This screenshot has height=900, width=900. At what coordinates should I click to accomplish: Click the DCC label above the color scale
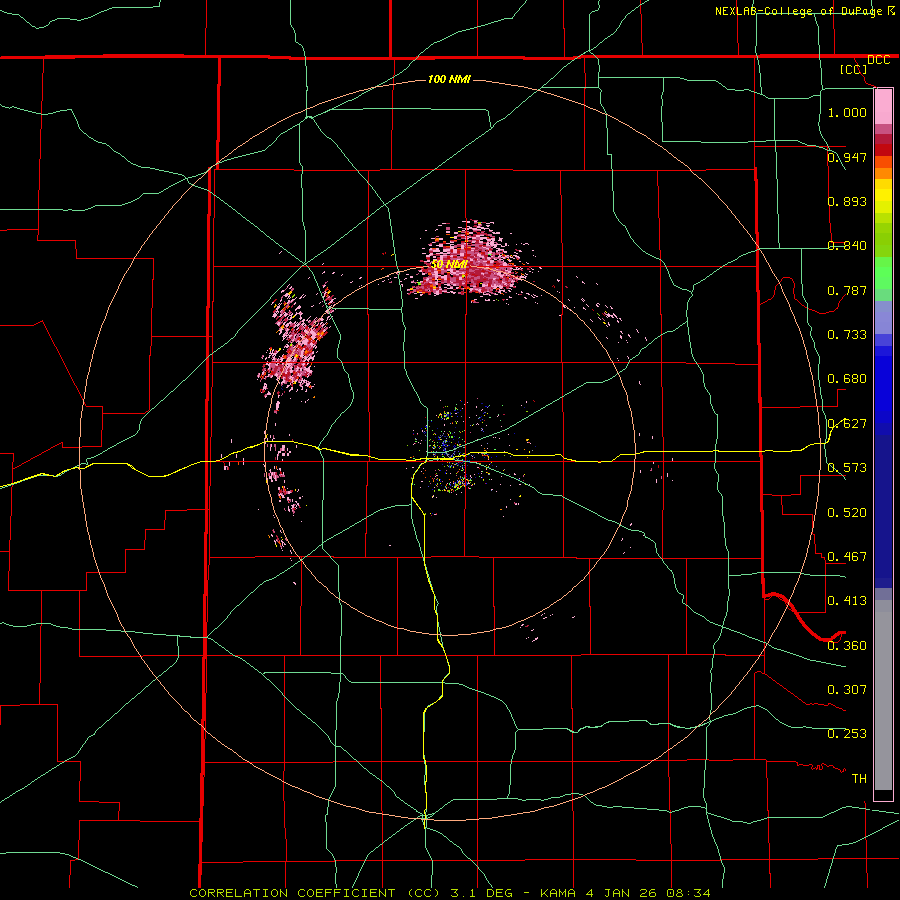878,60
